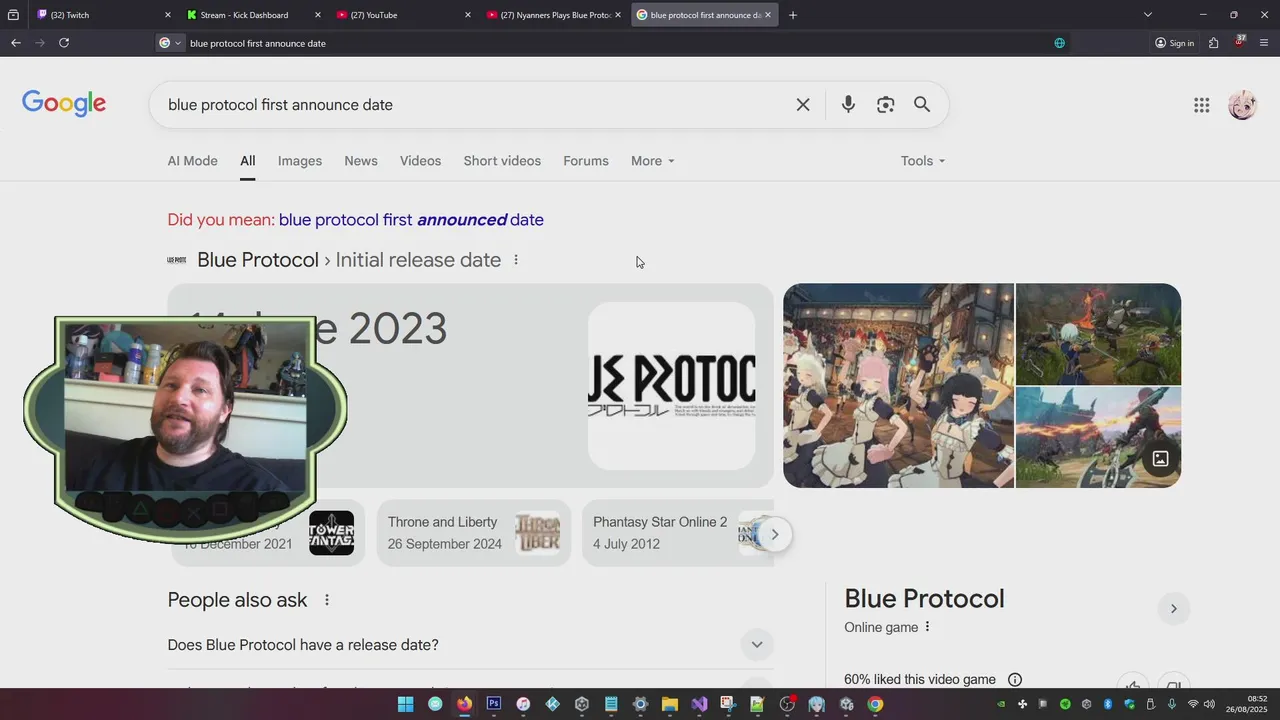Open options beside Online game label
This screenshot has width=1280, height=720.
[927, 627]
